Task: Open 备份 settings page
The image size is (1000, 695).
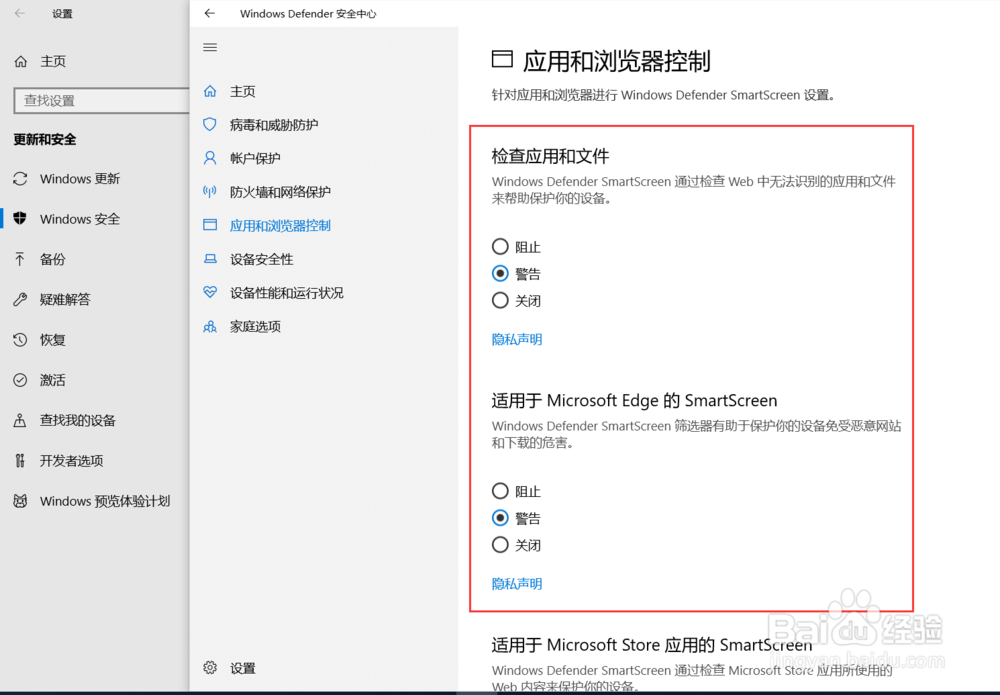Action: (52, 259)
